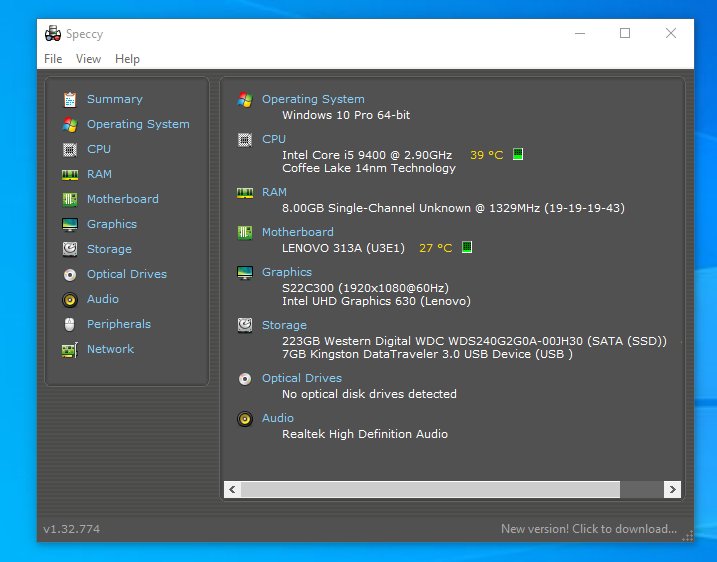Click the 27 °C motherboard temperature value
This screenshot has height=562, width=717.
[x=435, y=248]
